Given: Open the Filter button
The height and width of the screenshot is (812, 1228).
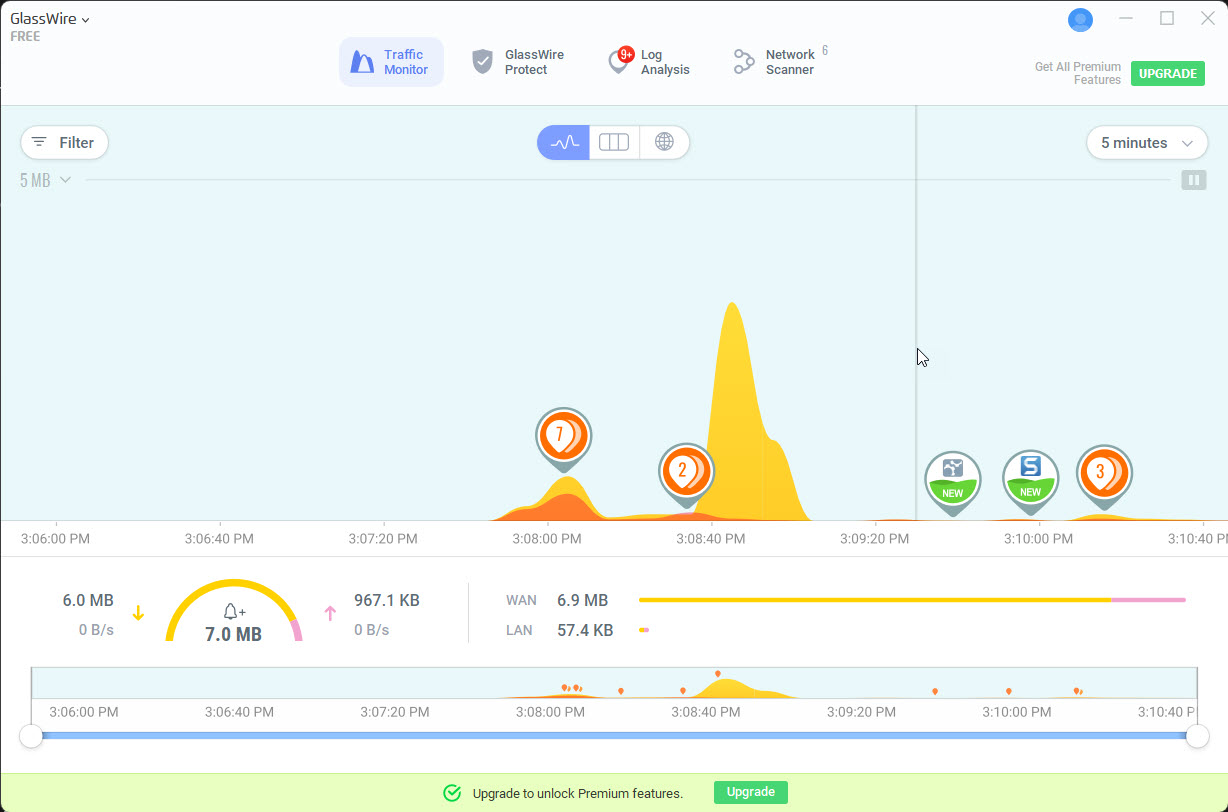Looking at the screenshot, I should tap(64, 143).
